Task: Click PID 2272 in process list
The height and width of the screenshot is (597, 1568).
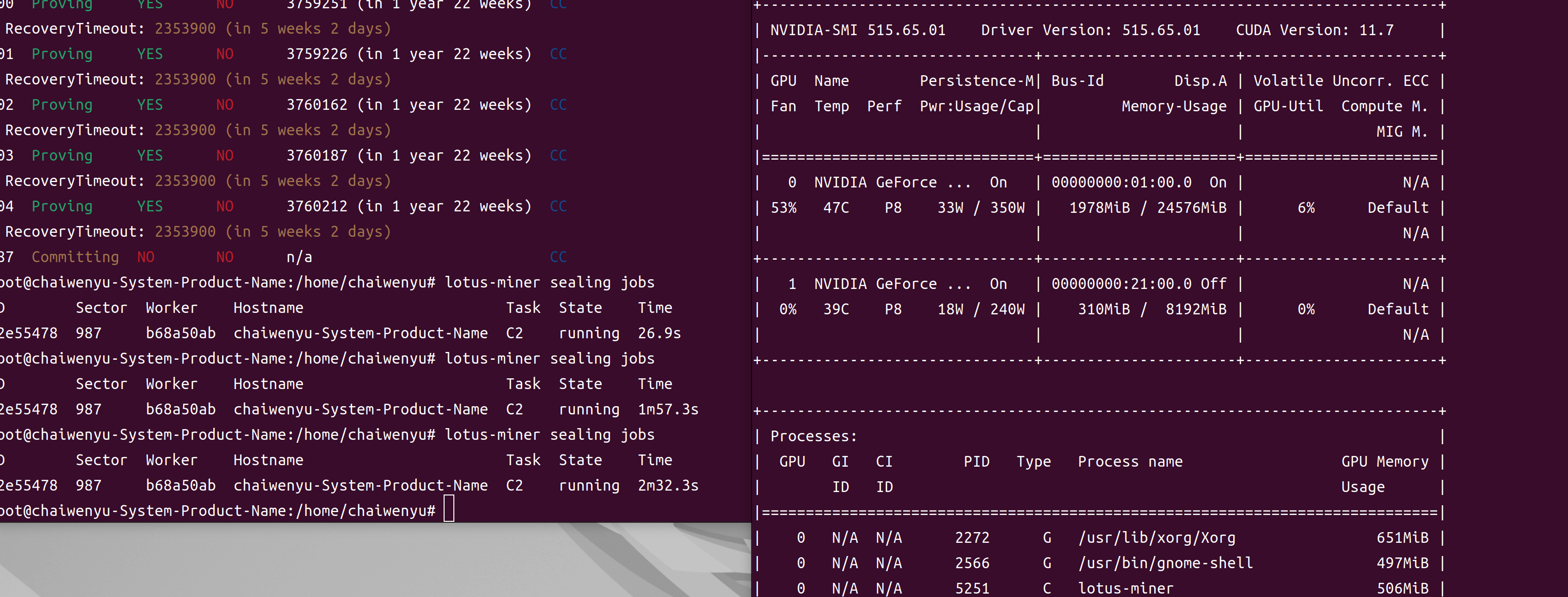Action: [972, 537]
